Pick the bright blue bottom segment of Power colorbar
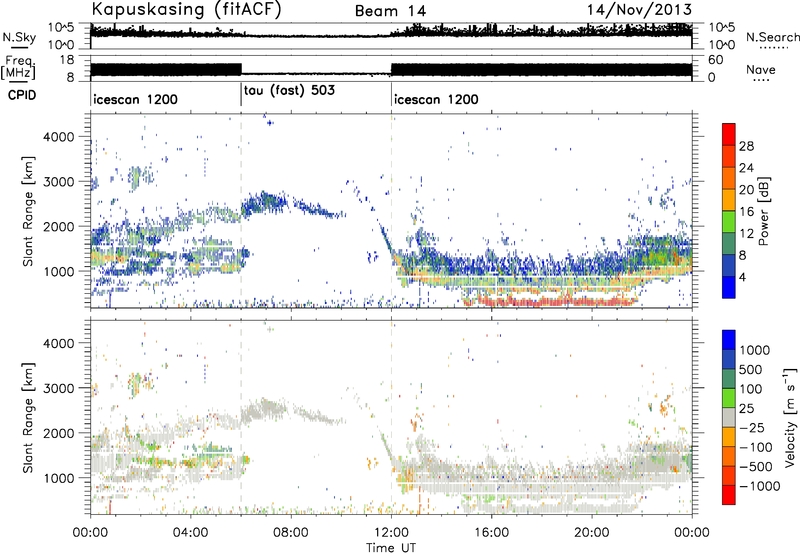Image resolution: width=800 pixels, height=554 pixels. pos(729,287)
